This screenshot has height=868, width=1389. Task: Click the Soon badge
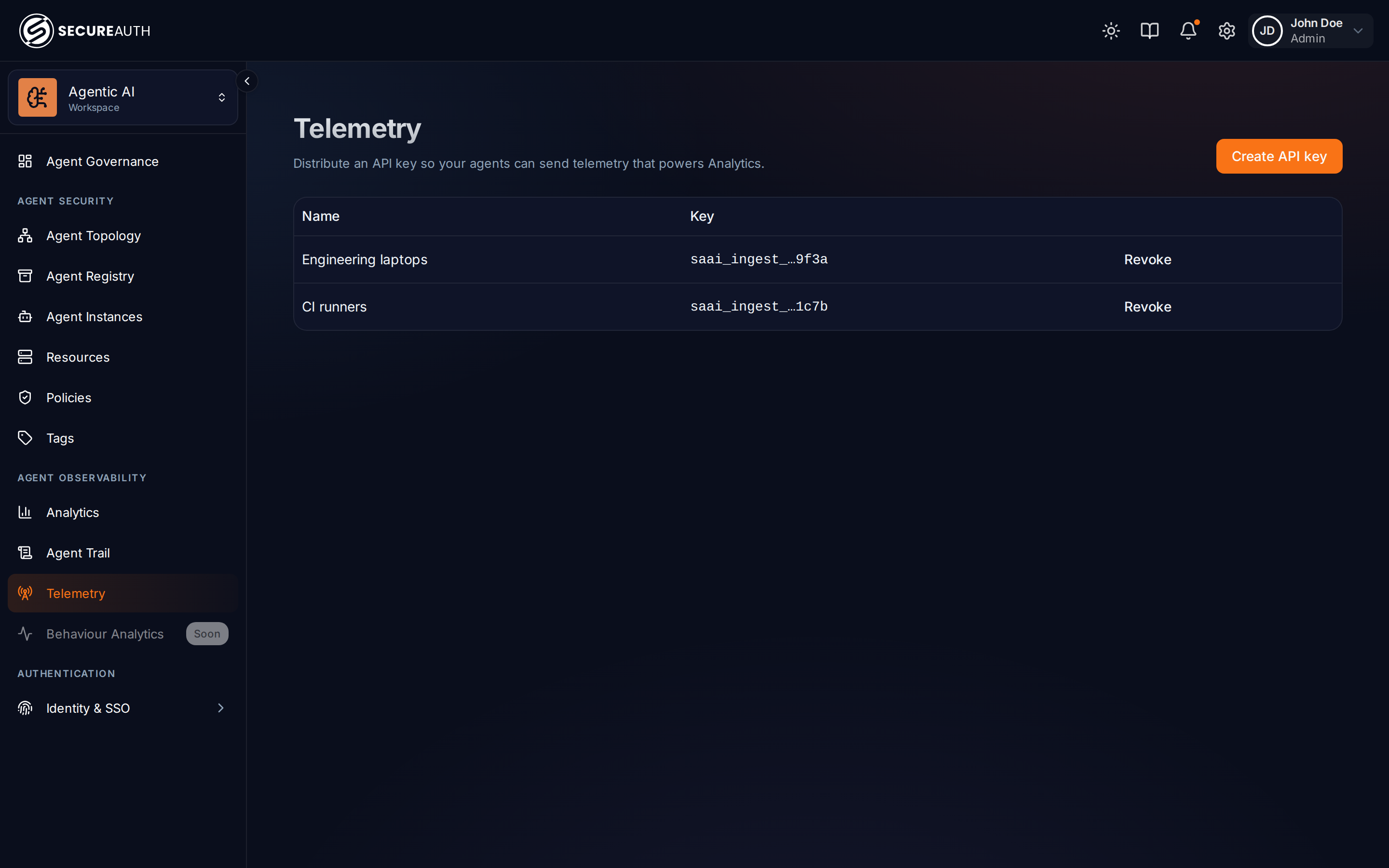pos(206,634)
